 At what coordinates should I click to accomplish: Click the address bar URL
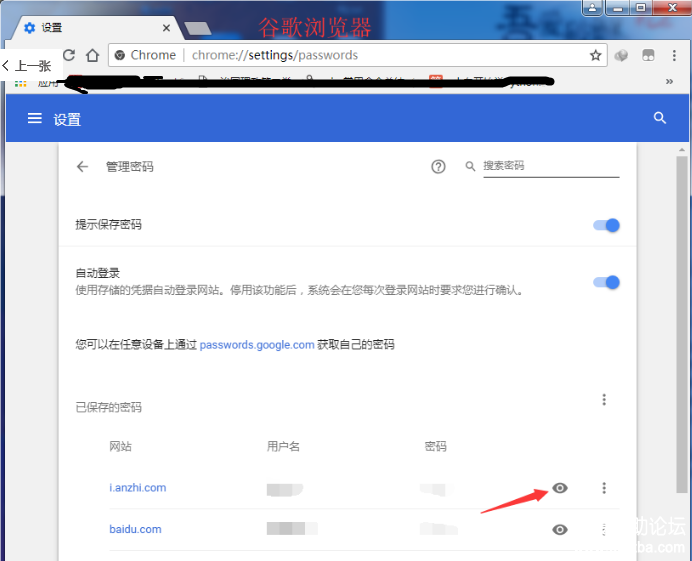click(275, 55)
